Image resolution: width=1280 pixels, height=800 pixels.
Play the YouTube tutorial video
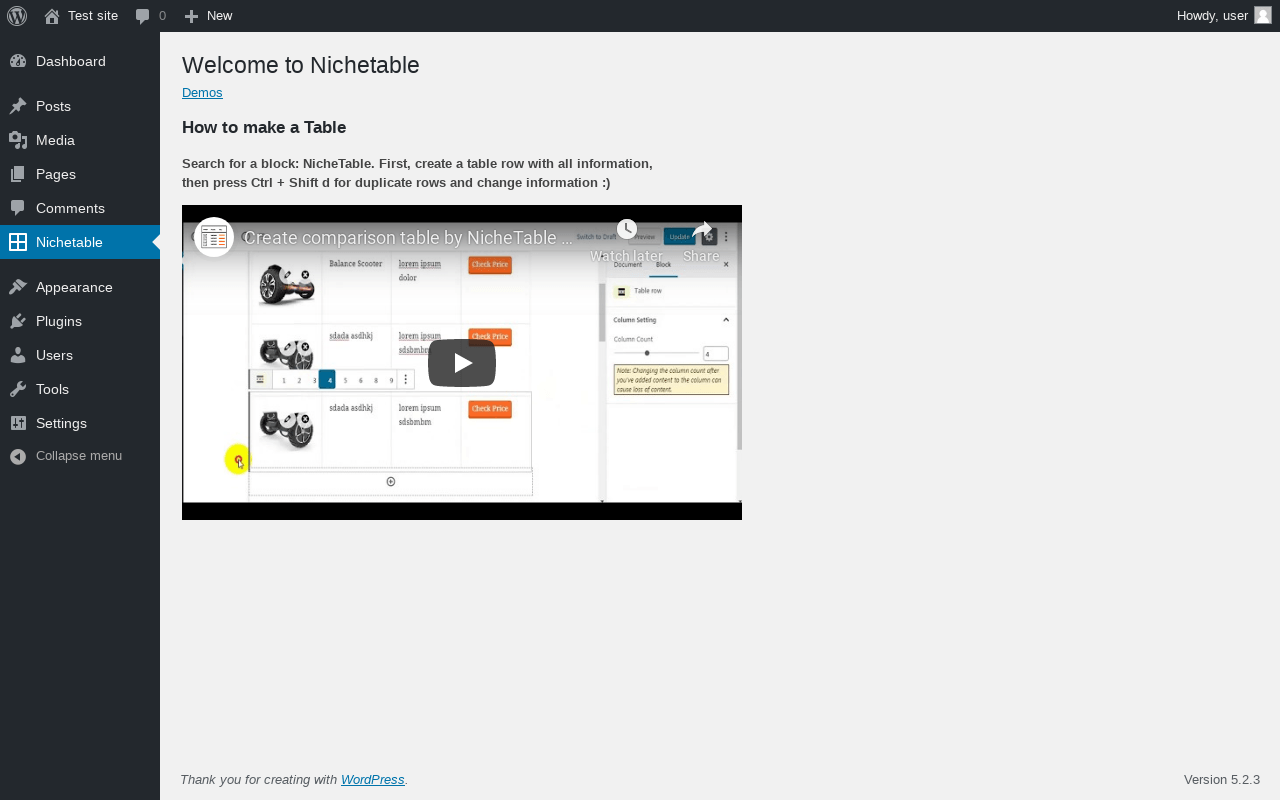coord(462,363)
